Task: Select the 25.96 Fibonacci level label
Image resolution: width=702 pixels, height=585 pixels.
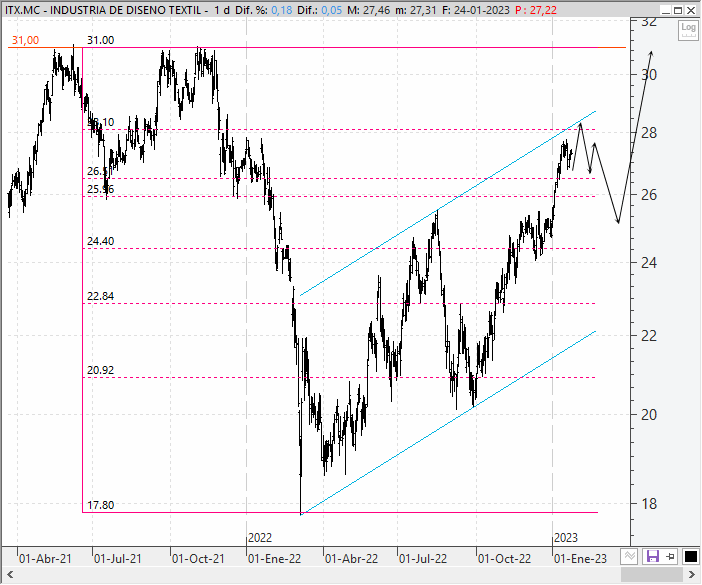Action: tap(100, 189)
